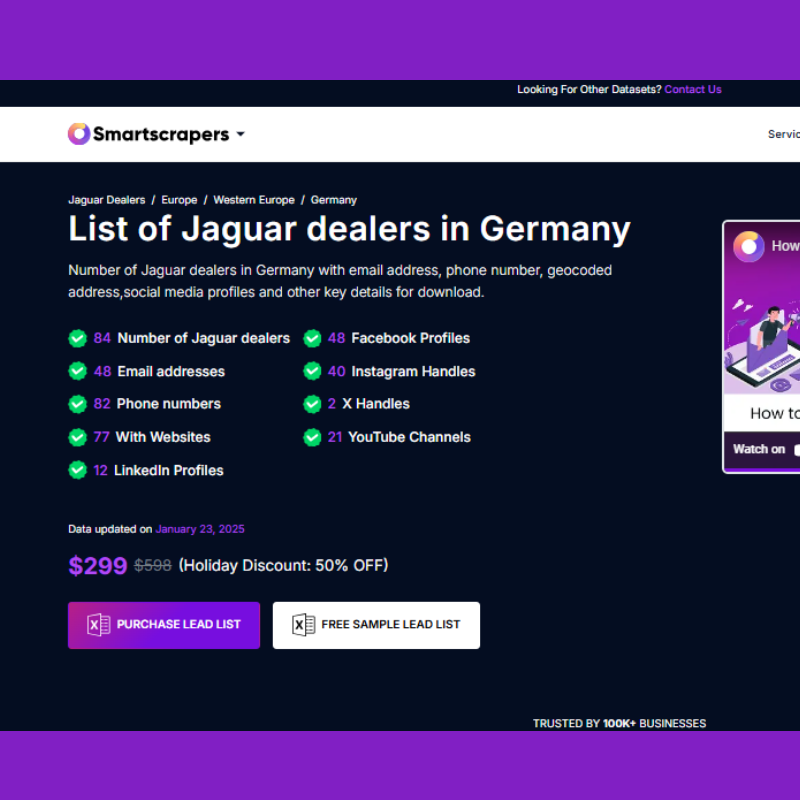The height and width of the screenshot is (800, 800).
Task: Open the Services menu item
Action: point(784,134)
